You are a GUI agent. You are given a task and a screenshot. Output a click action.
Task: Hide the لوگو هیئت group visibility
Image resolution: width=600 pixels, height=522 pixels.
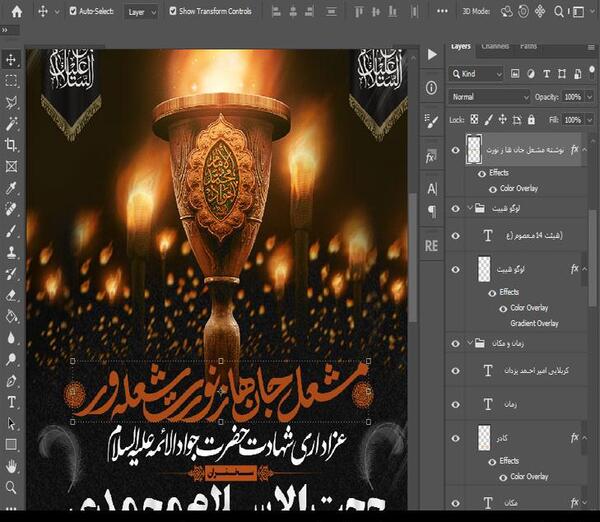(x=455, y=209)
